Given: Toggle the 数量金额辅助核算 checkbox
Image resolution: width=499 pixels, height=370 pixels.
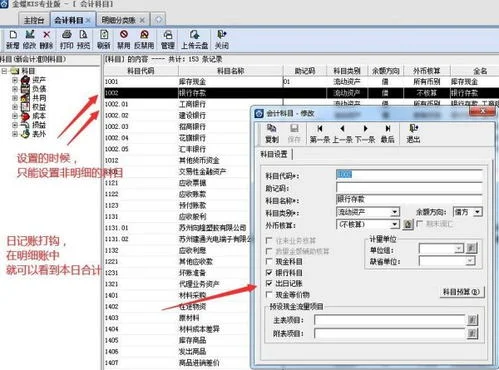Looking at the screenshot, I should pyautogui.click(x=269, y=251).
